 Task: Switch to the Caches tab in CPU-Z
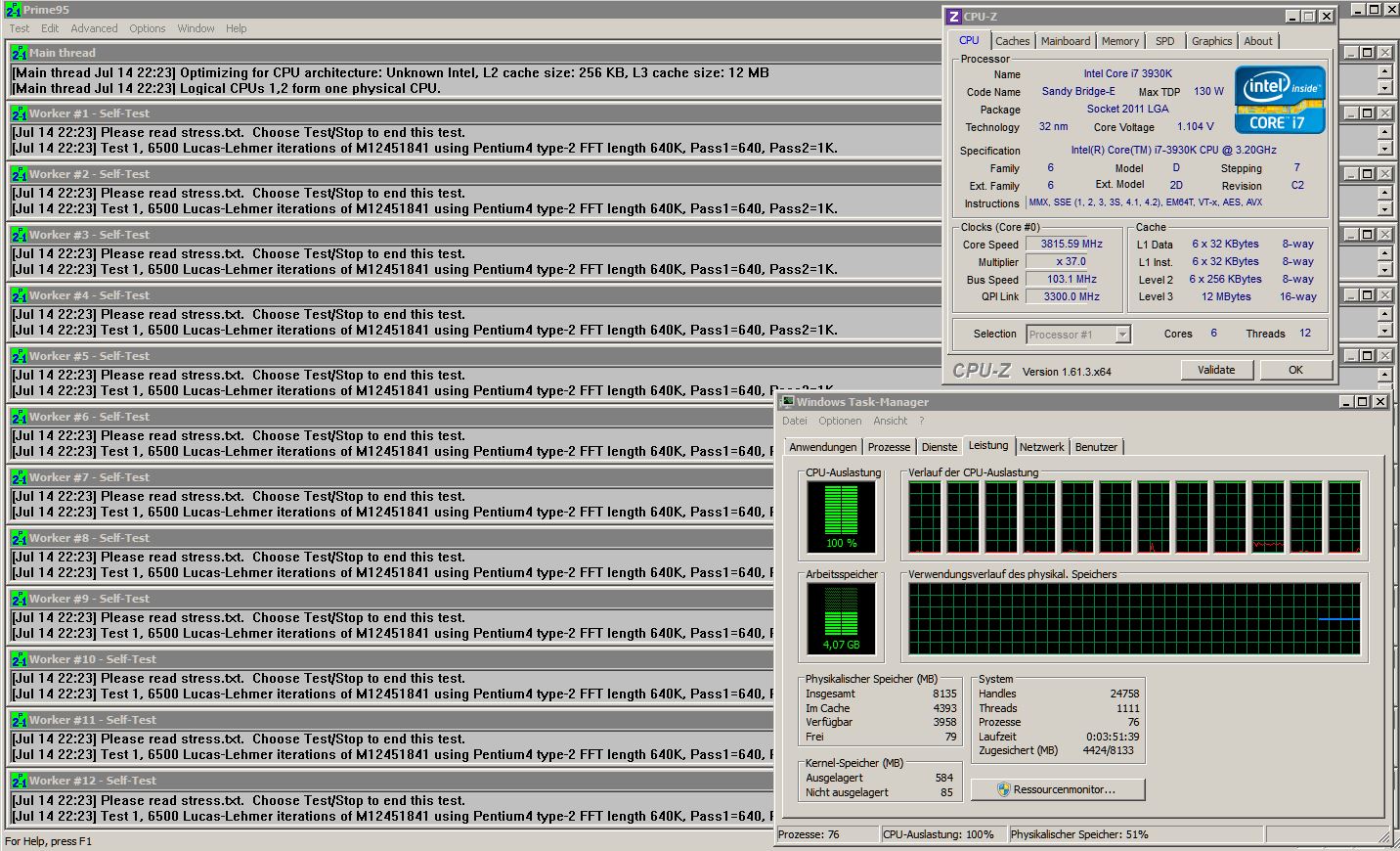coord(1012,41)
